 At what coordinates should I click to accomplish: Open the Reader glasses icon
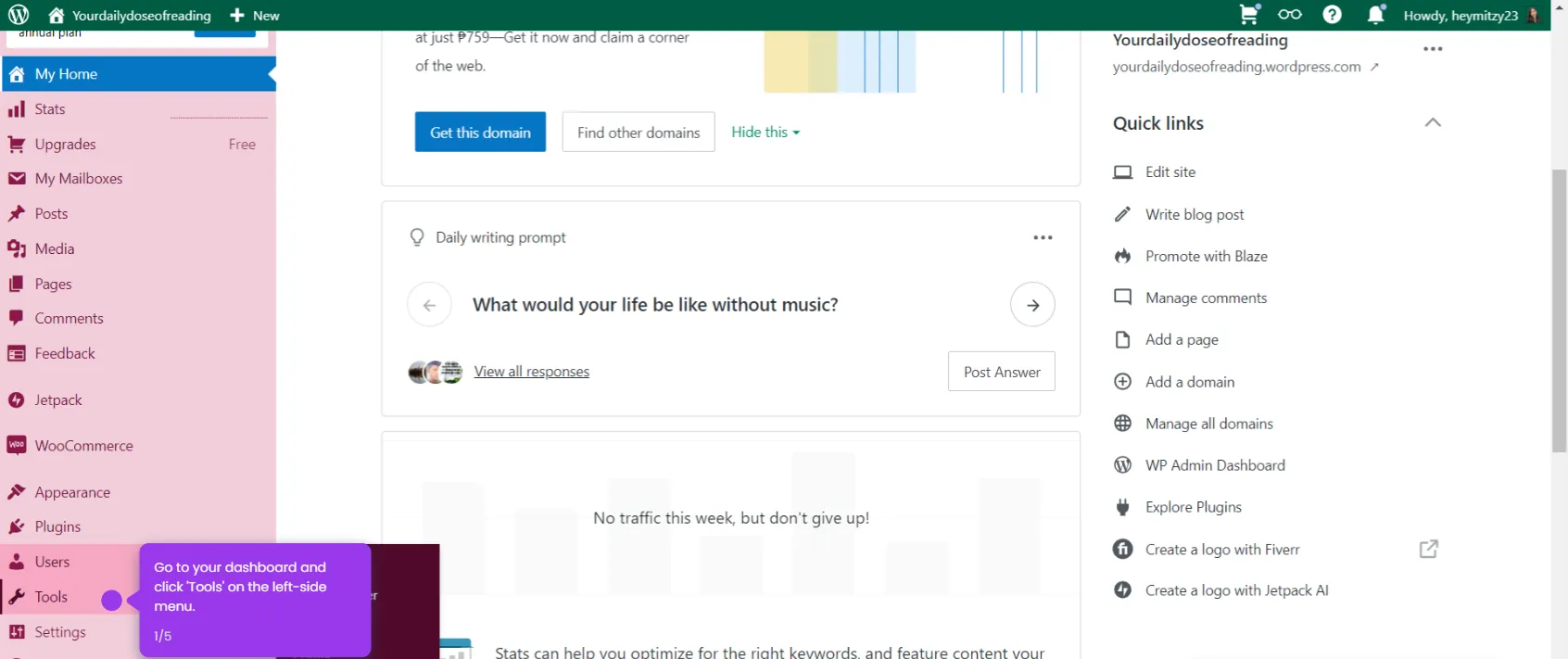pos(1289,14)
